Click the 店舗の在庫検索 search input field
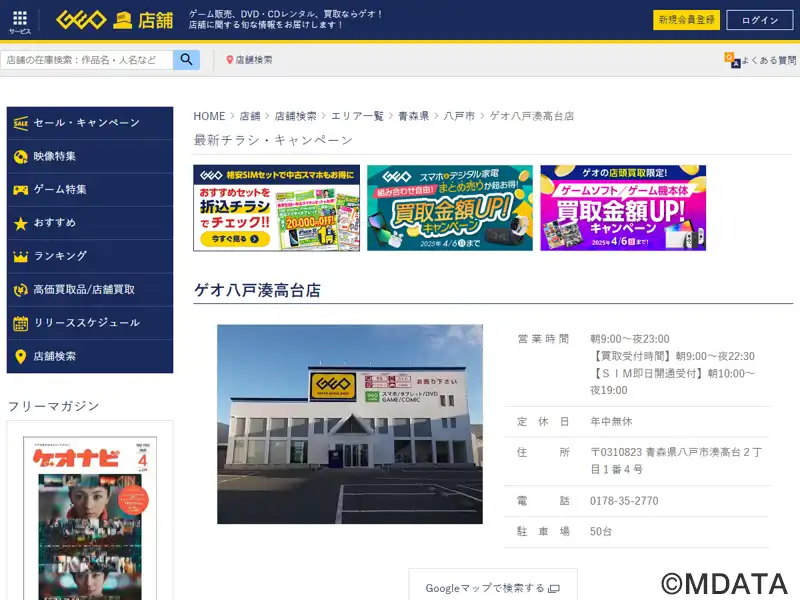Viewport: 800px width, 600px height. tap(87, 60)
